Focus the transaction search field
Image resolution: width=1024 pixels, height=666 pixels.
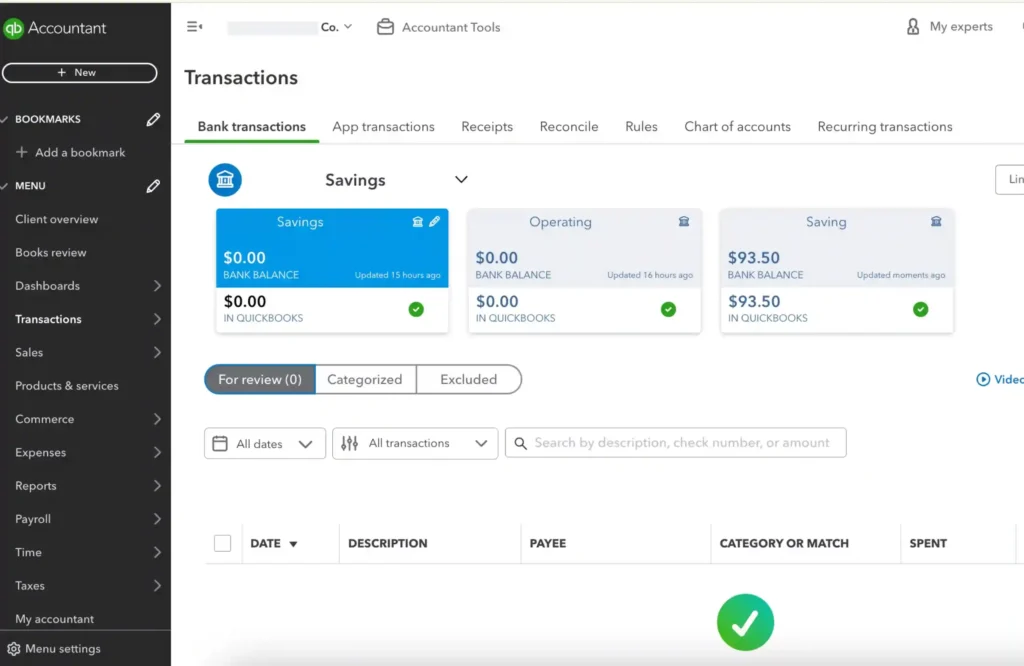tap(676, 443)
